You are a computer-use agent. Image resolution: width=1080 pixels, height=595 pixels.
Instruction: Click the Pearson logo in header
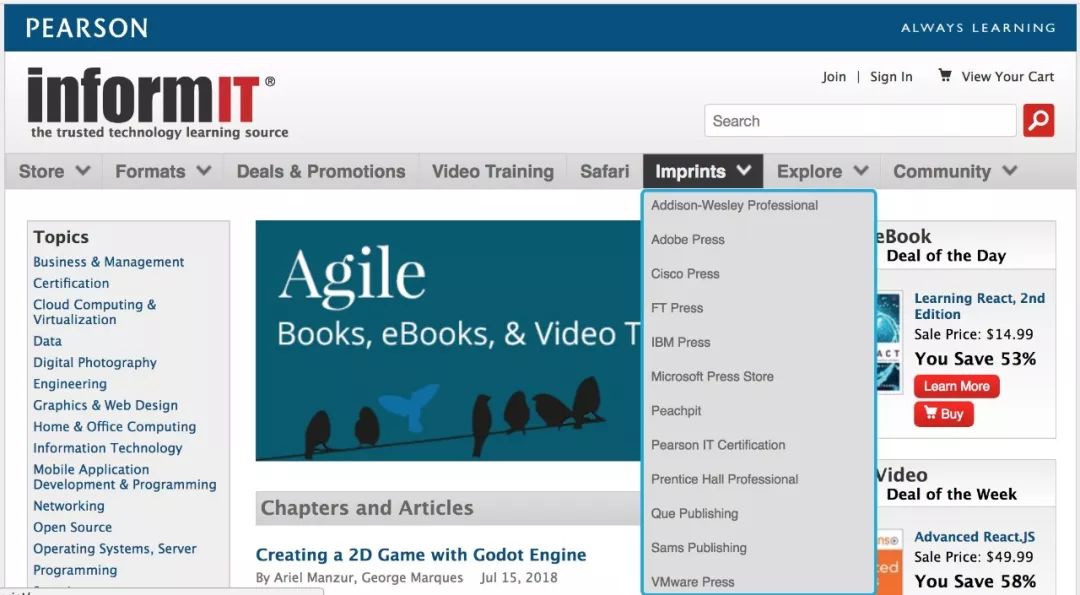pyautogui.click(x=87, y=28)
